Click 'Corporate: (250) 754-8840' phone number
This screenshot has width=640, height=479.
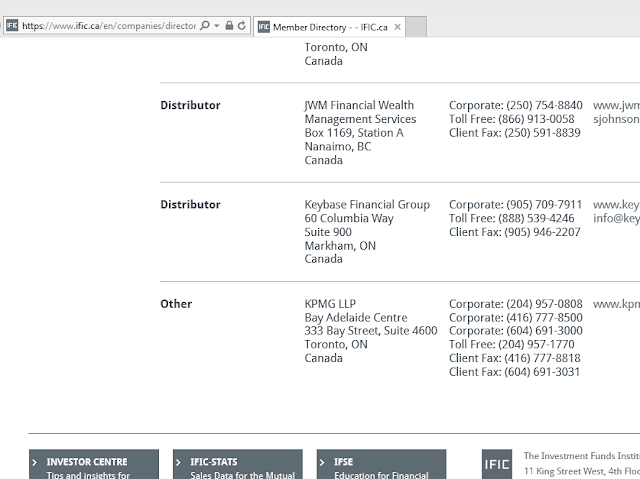pos(516,105)
